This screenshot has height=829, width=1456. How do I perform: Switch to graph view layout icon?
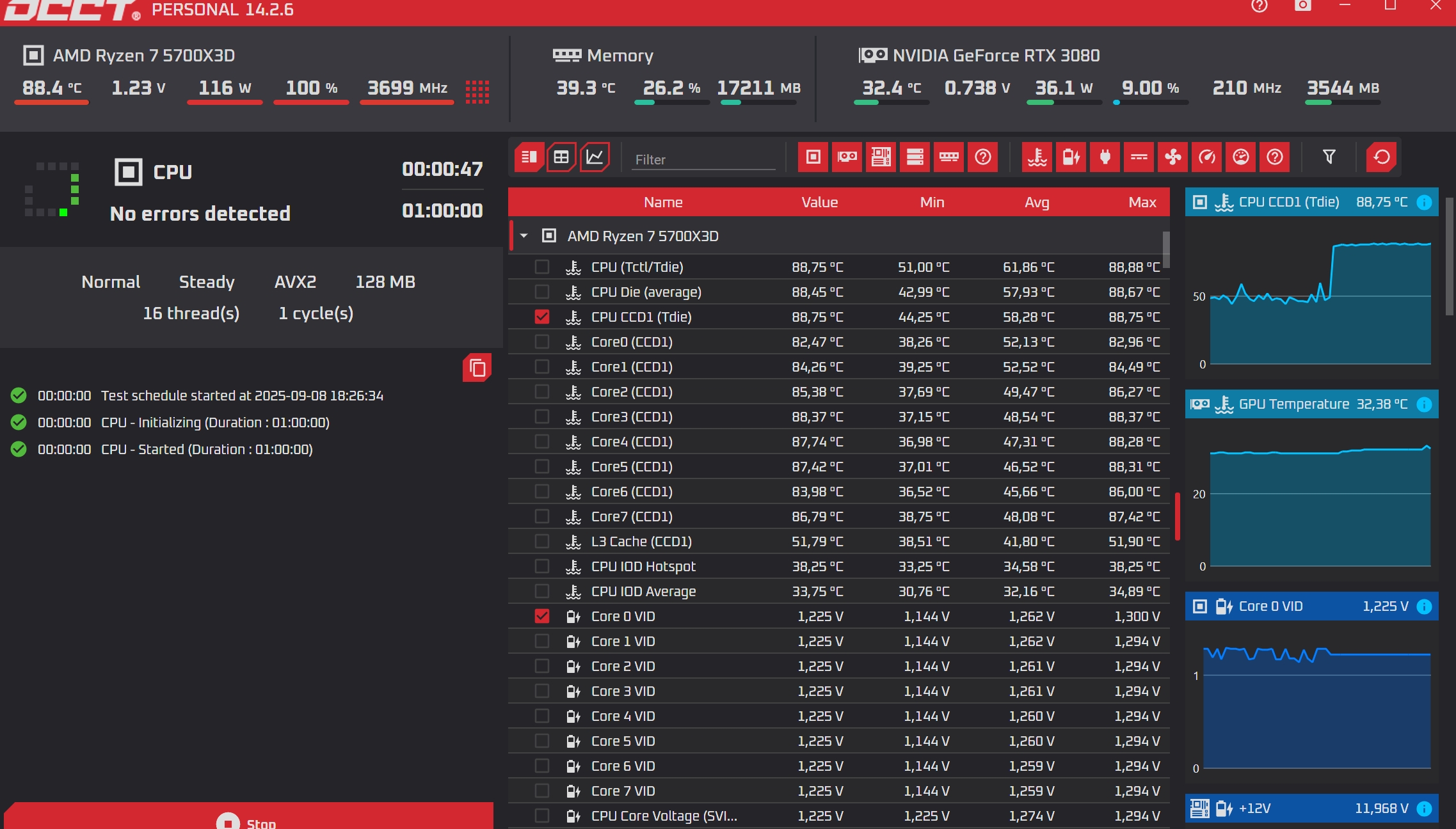point(595,157)
